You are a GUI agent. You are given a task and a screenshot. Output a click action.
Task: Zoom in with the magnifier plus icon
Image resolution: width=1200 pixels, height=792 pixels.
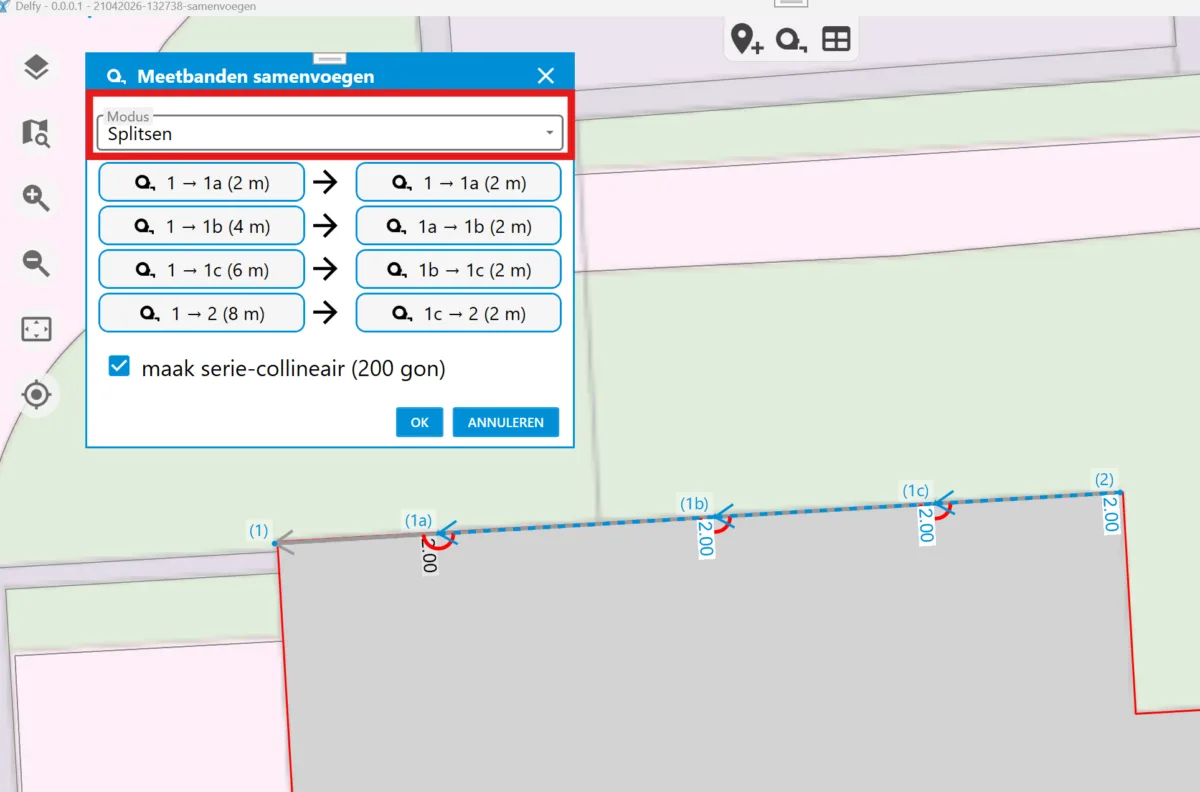click(x=36, y=198)
